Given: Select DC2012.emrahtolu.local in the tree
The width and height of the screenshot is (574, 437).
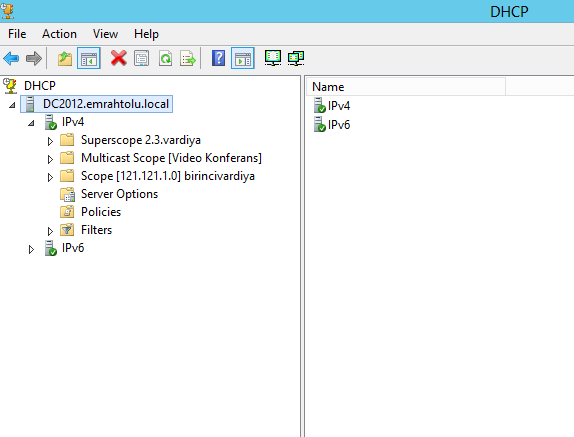Looking at the screenshot, I should tap(106, 104).
